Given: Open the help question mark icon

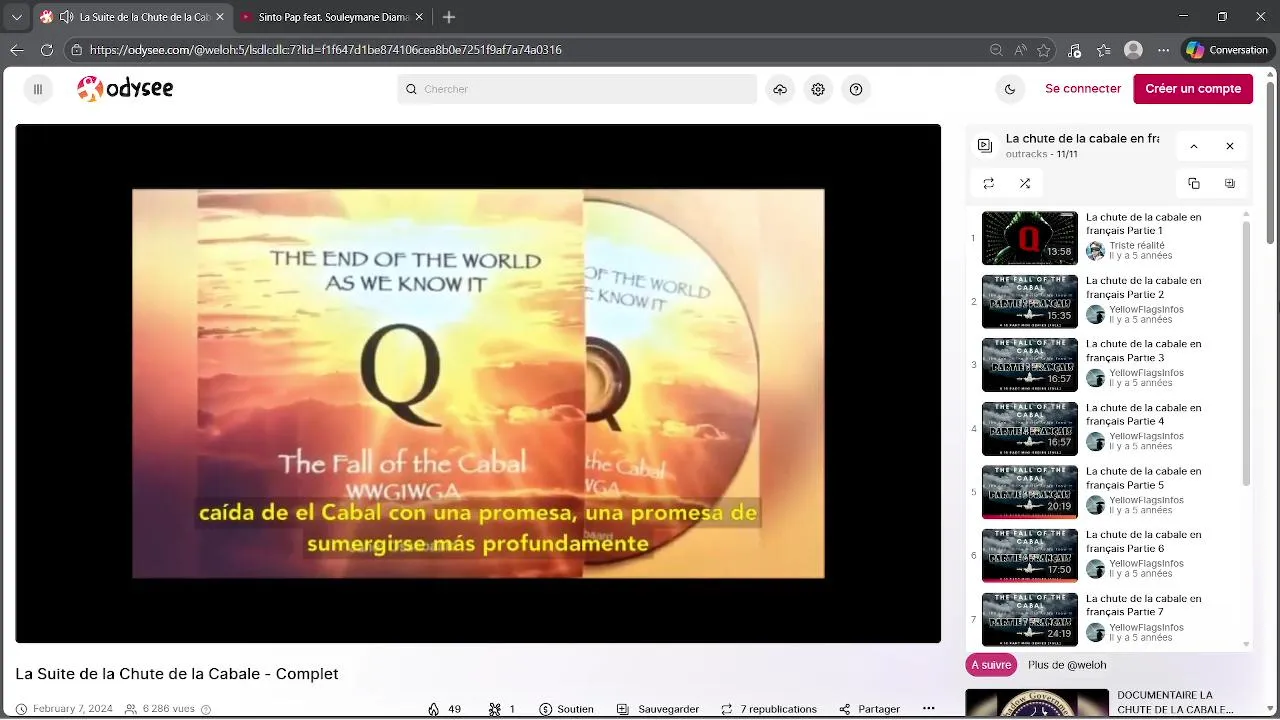Looking at the screenshot, I should tap(856, 89).
